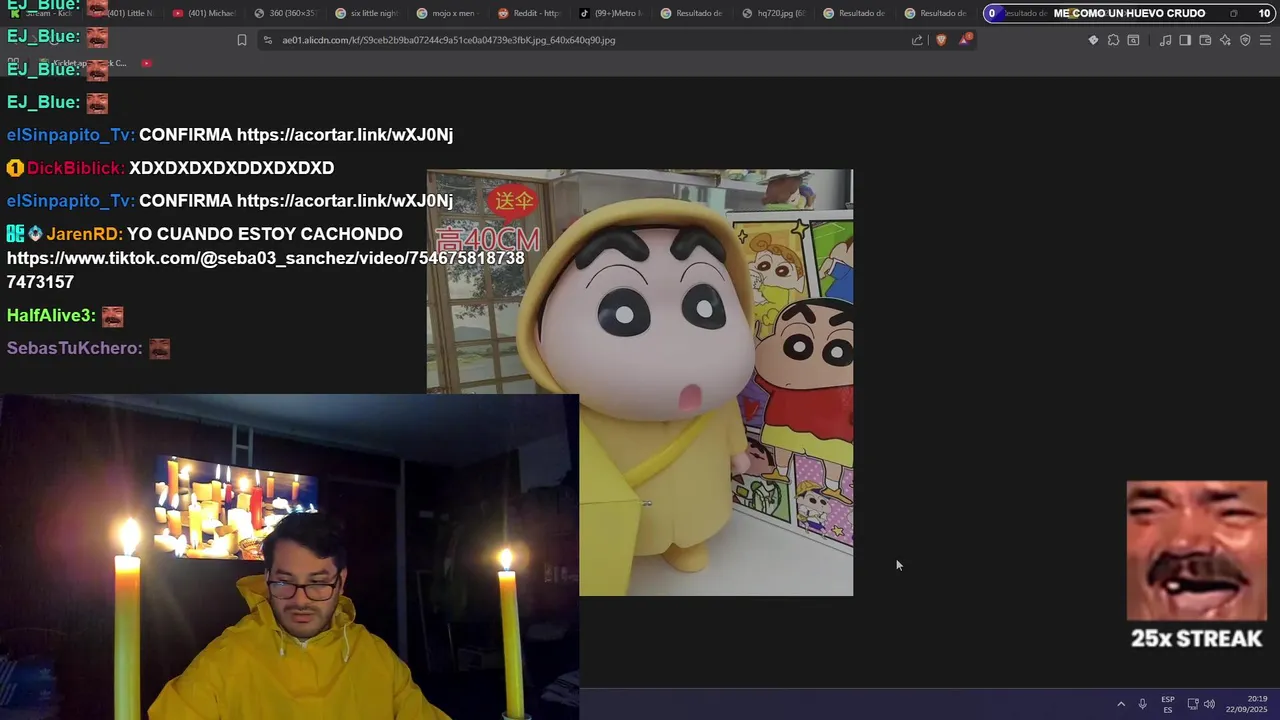Click the webcam feed with candles
The image size is (1280, 720).
[289, 557]
